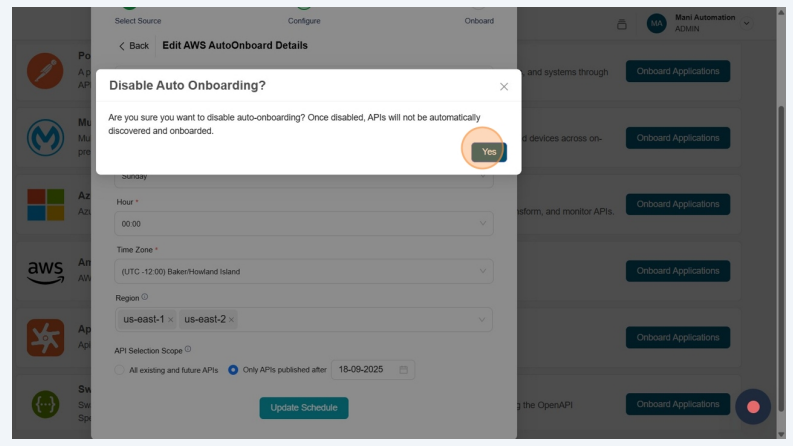Select All existing and future APIs option
The width and height of the screenshot is (793, 446).
coord(121,370)
